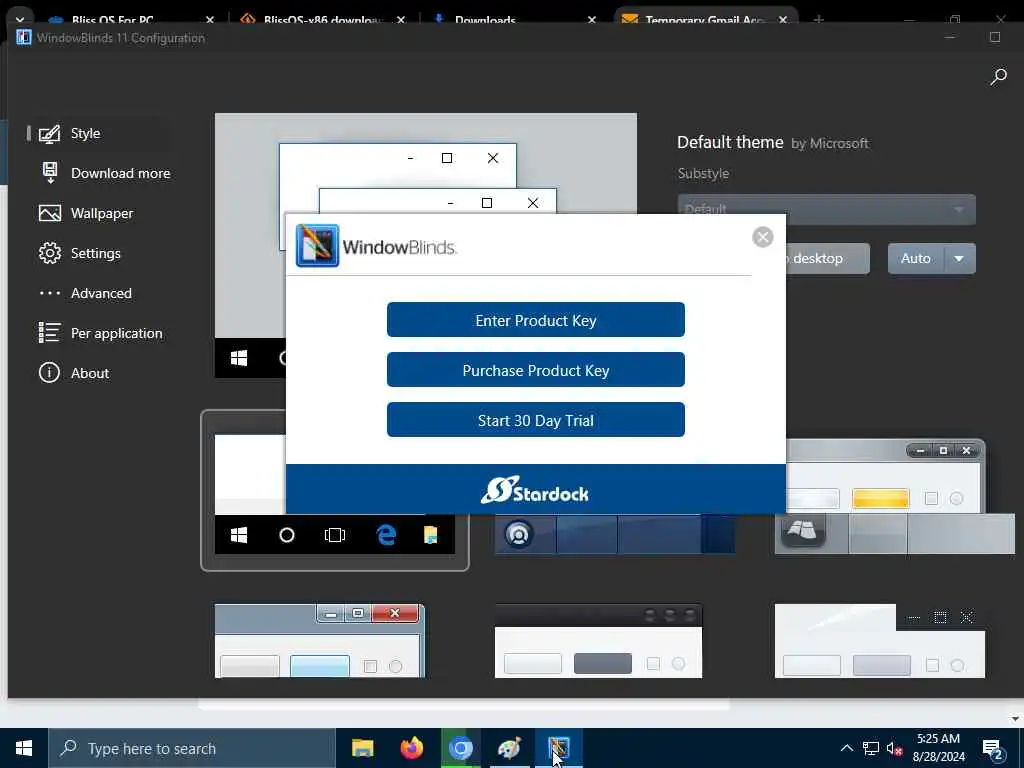Open File Explorer from the taskbar
Screen dimensions: 1024x768
pos(362,748)
